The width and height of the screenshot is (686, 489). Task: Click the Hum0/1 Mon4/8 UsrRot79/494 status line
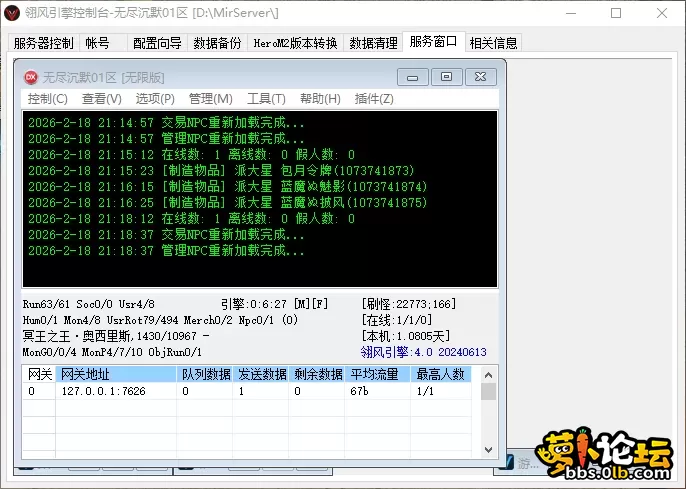click(x=160, y=320)
